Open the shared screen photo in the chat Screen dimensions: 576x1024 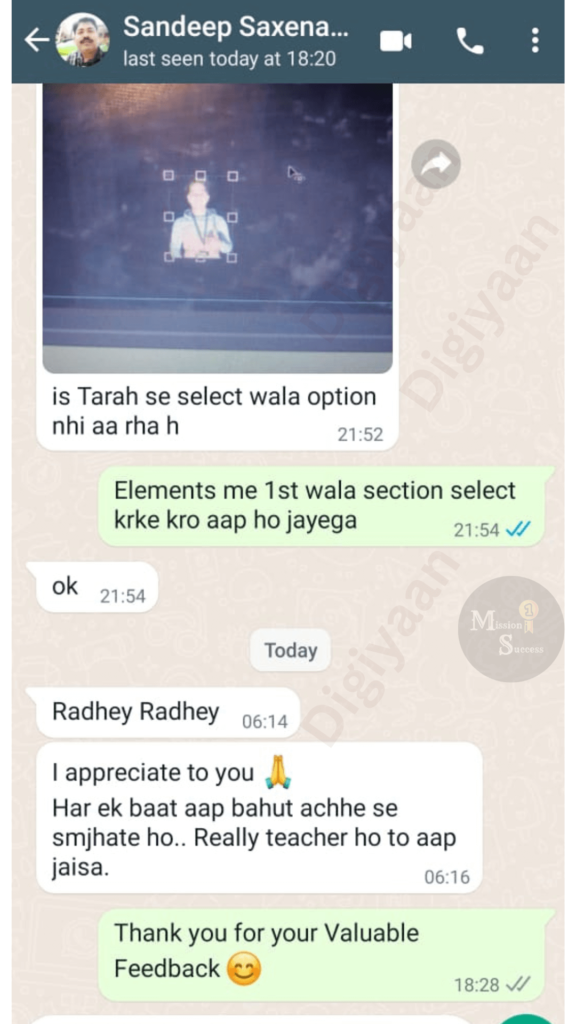point(217,227)
